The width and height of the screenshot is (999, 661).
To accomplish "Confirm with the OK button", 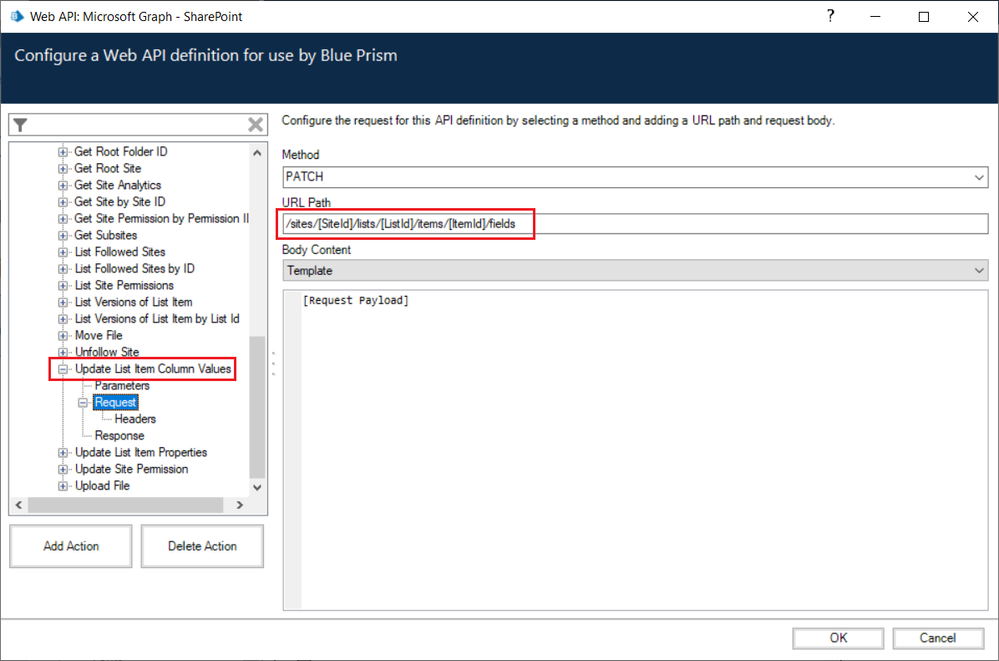I will coord(838,638).
